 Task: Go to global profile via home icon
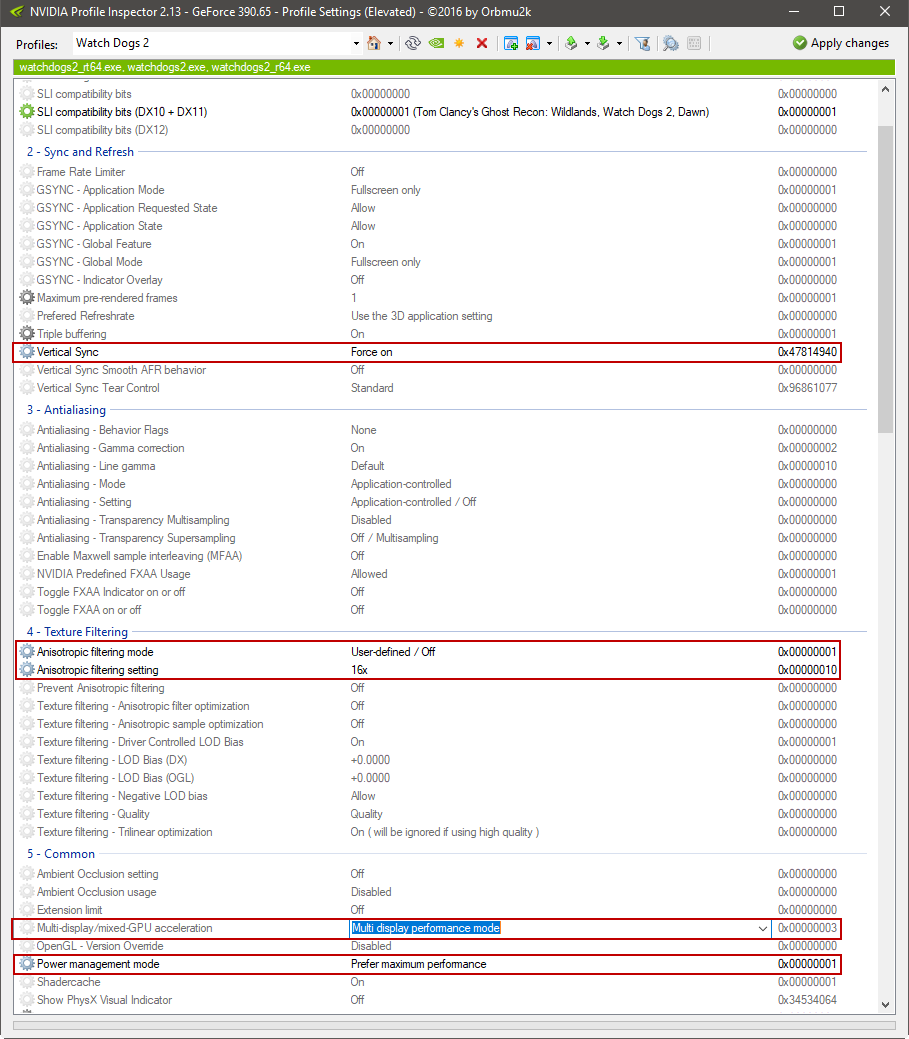tap(374, 43)
